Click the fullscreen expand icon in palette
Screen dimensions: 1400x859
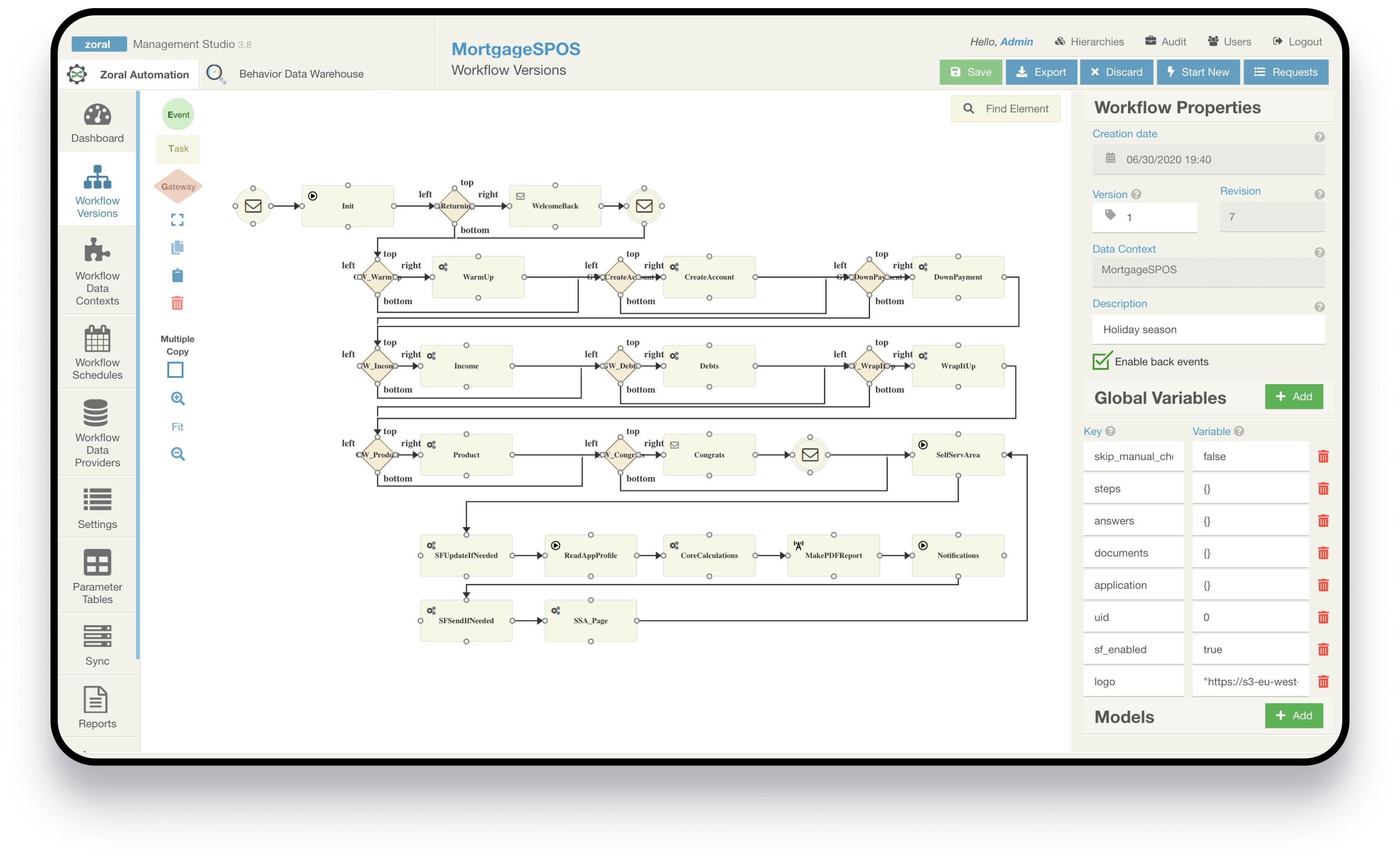pos(177,220)
